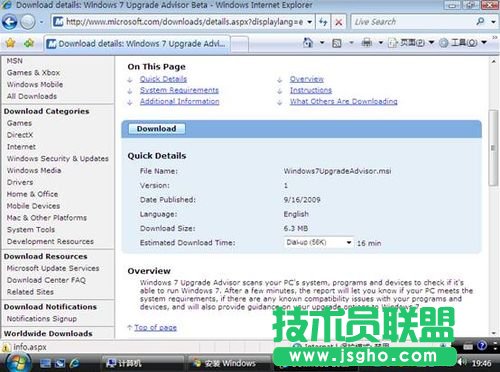Open a new blank tab
The height and width of the screenshot is (372, 500).
click(x=239, y=44)
